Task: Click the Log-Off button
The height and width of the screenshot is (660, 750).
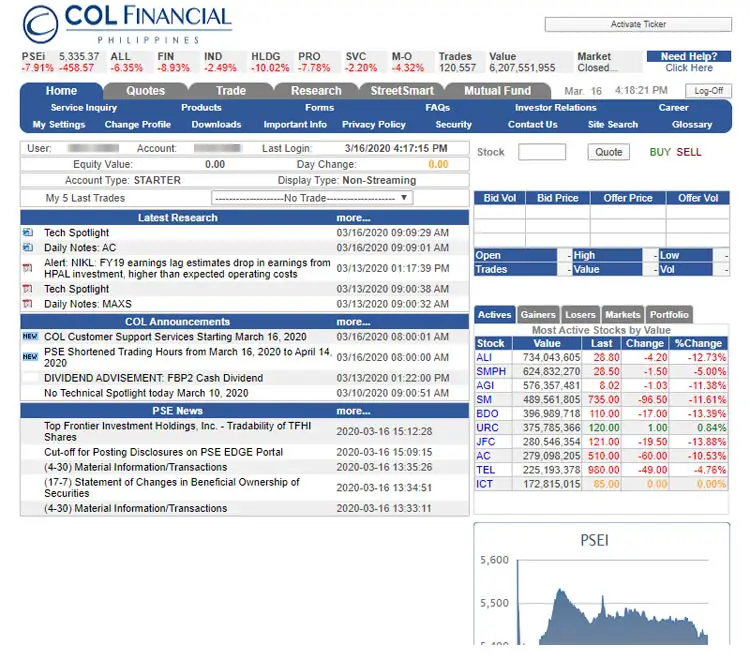Action: point(708,90)
